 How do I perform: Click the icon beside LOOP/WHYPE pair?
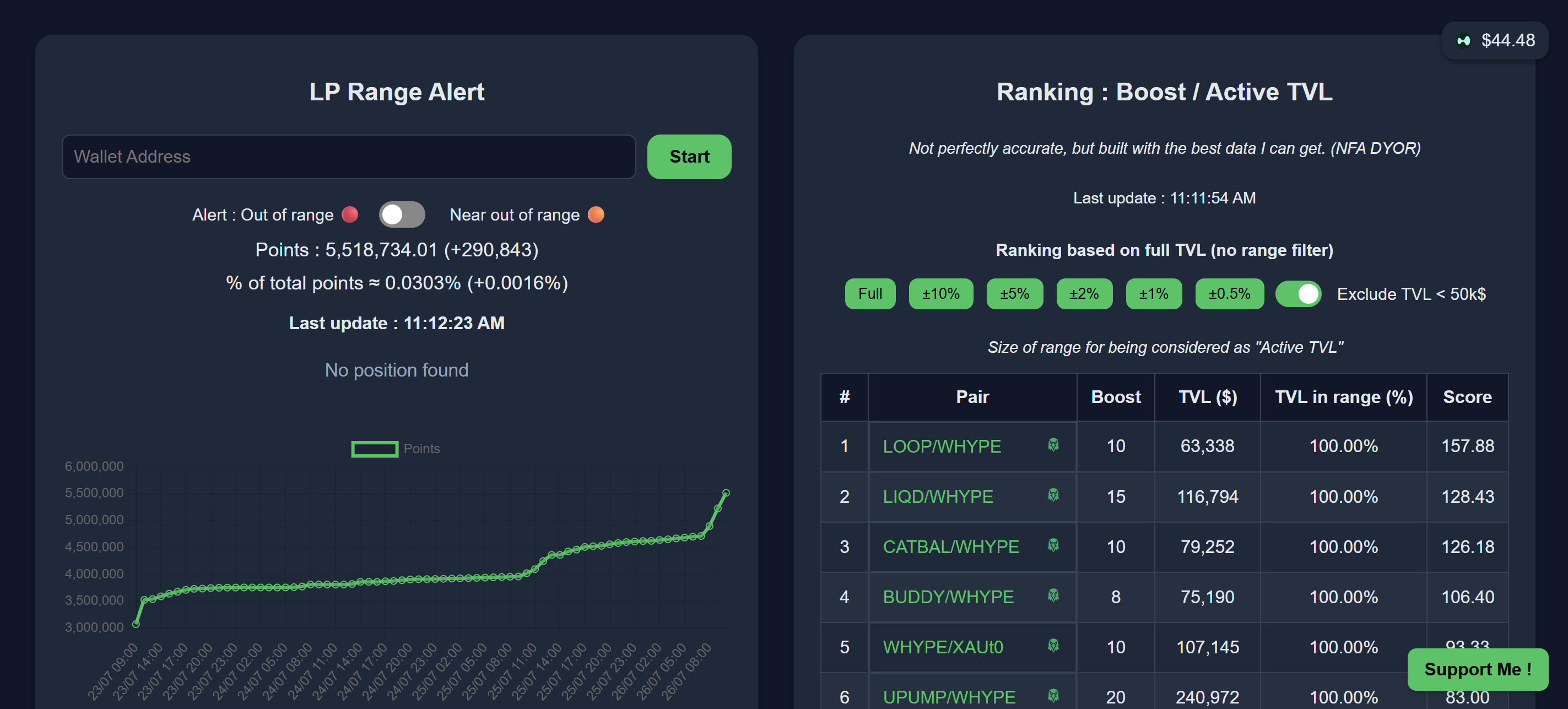tap(1053, 445)
